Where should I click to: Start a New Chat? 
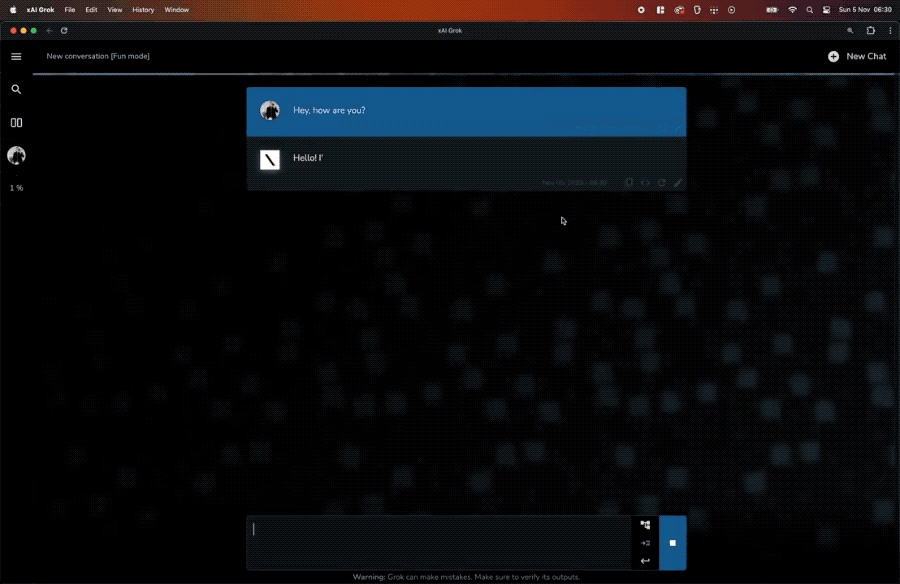[856, 56]
